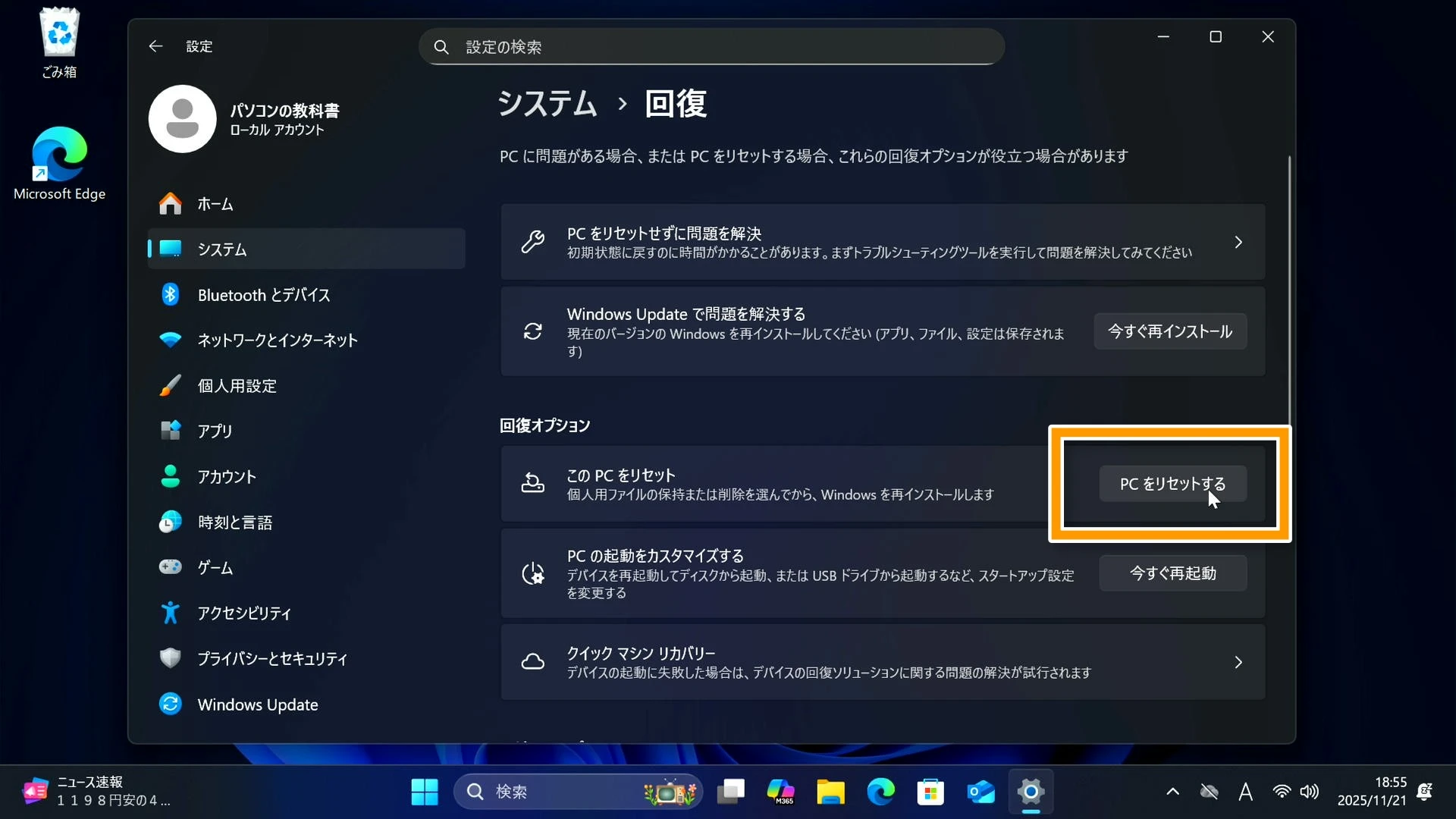Show hidden system tray icons
This screenshot has width=1456, height=819.
pyautogui.click(x=1172, y=792)
